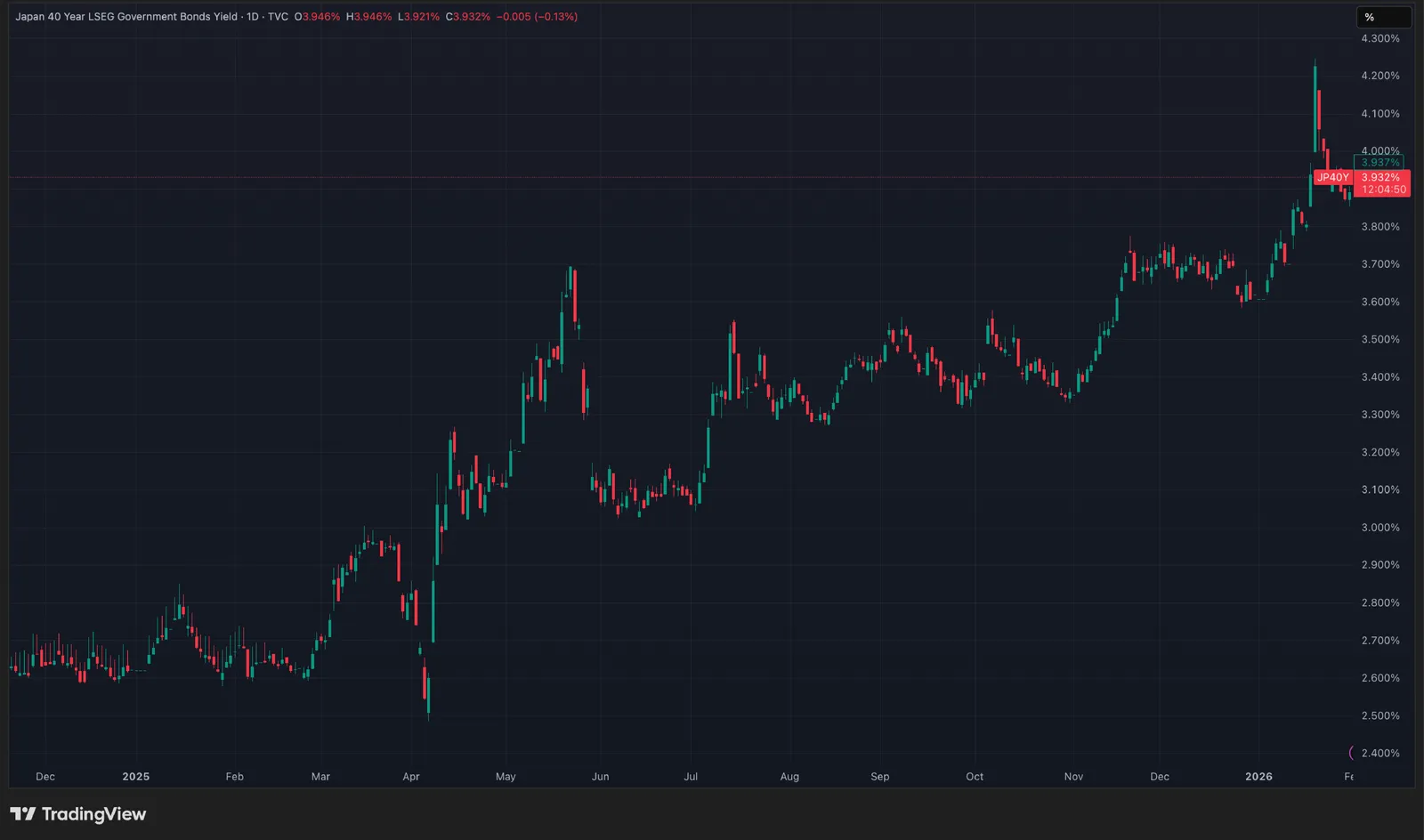Click the 3.000% price axis label
1424x840 pixels.
click(x=1380, y=528)
